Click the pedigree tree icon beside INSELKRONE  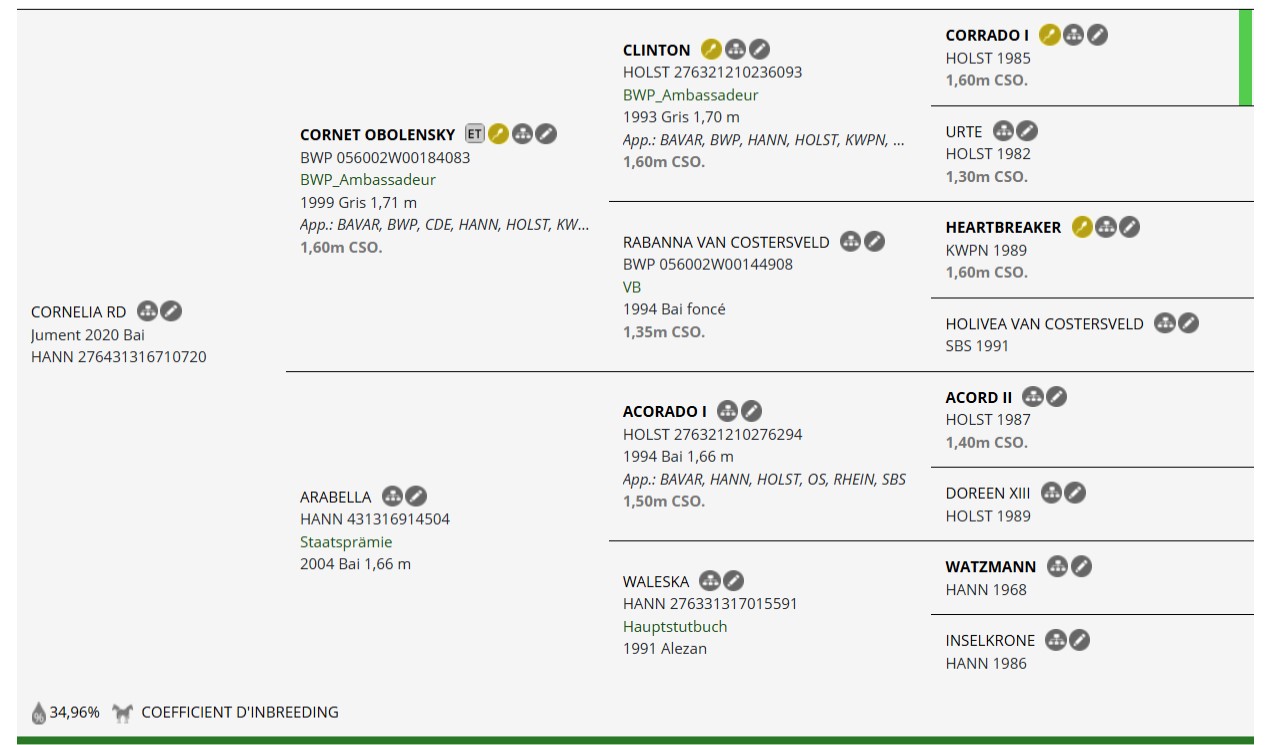[1055, 640]
